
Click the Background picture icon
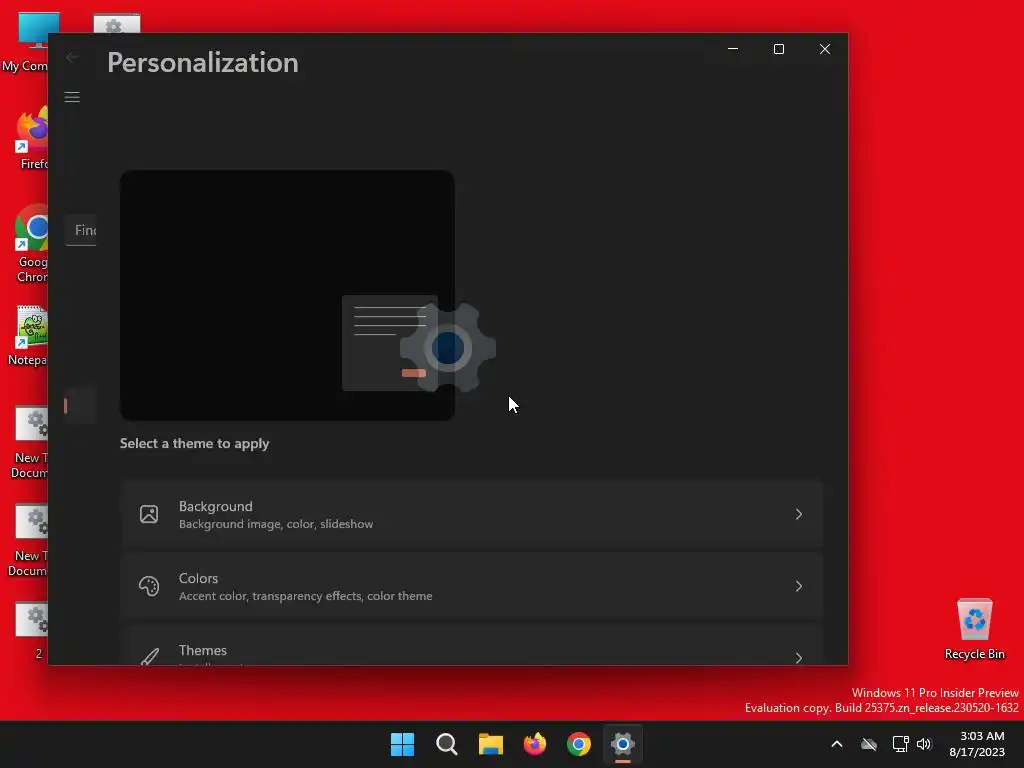pyautogui.click(x=149, y=515)
